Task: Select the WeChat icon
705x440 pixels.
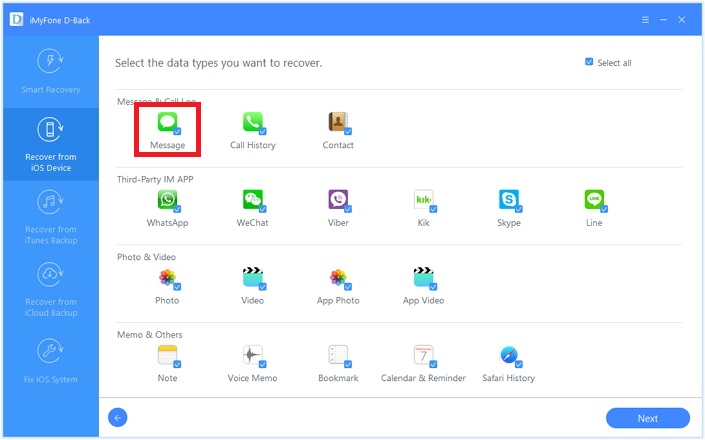Action: pos(253,200)
